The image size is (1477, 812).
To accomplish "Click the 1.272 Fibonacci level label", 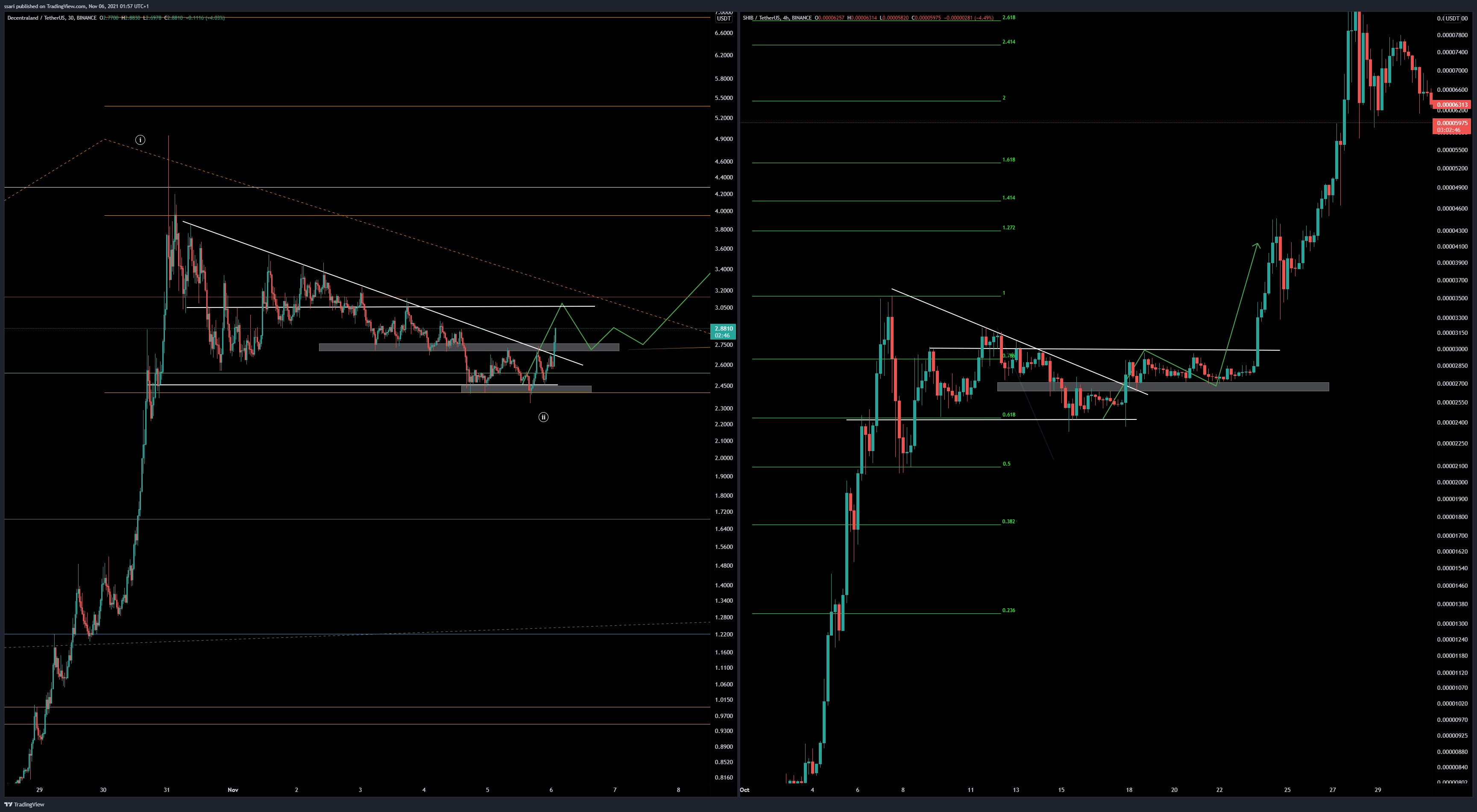I will tap(1008, 228).
